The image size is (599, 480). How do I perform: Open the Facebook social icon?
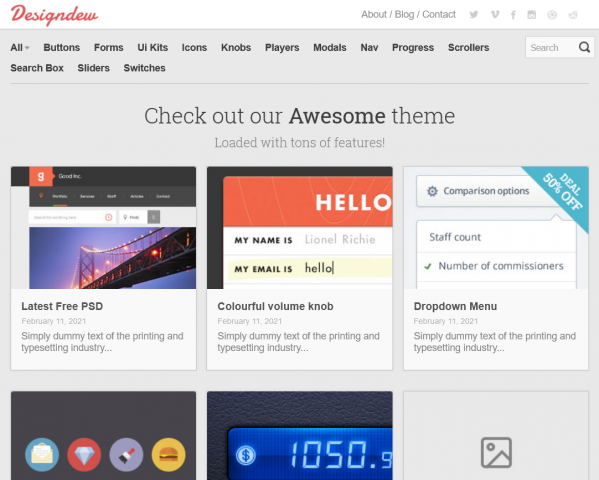click(513, 15)
